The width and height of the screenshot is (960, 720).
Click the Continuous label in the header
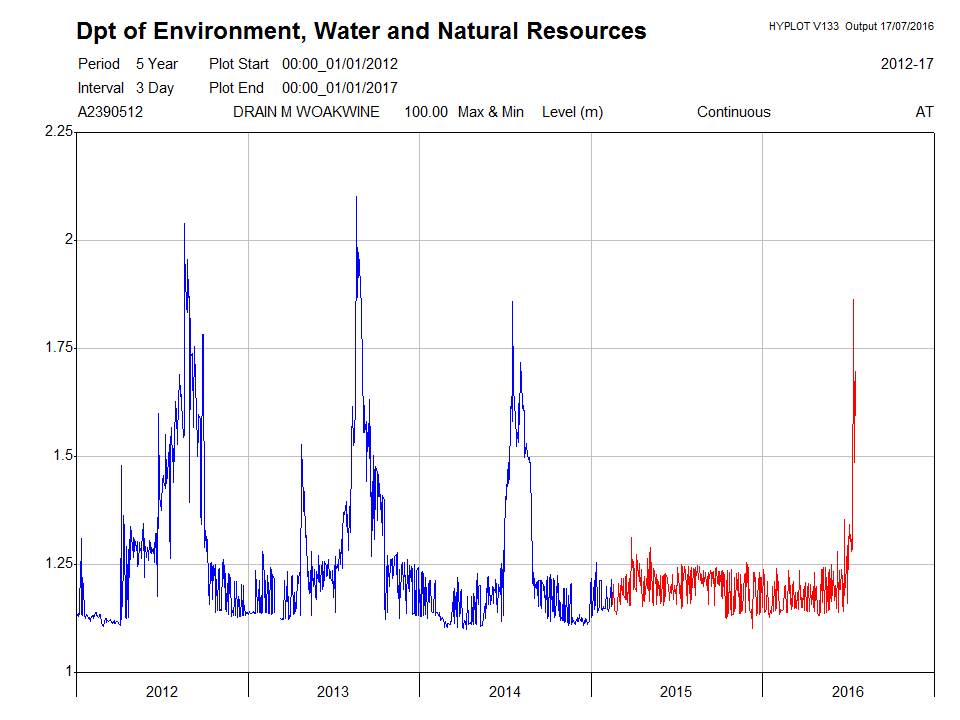click(734, 112)
